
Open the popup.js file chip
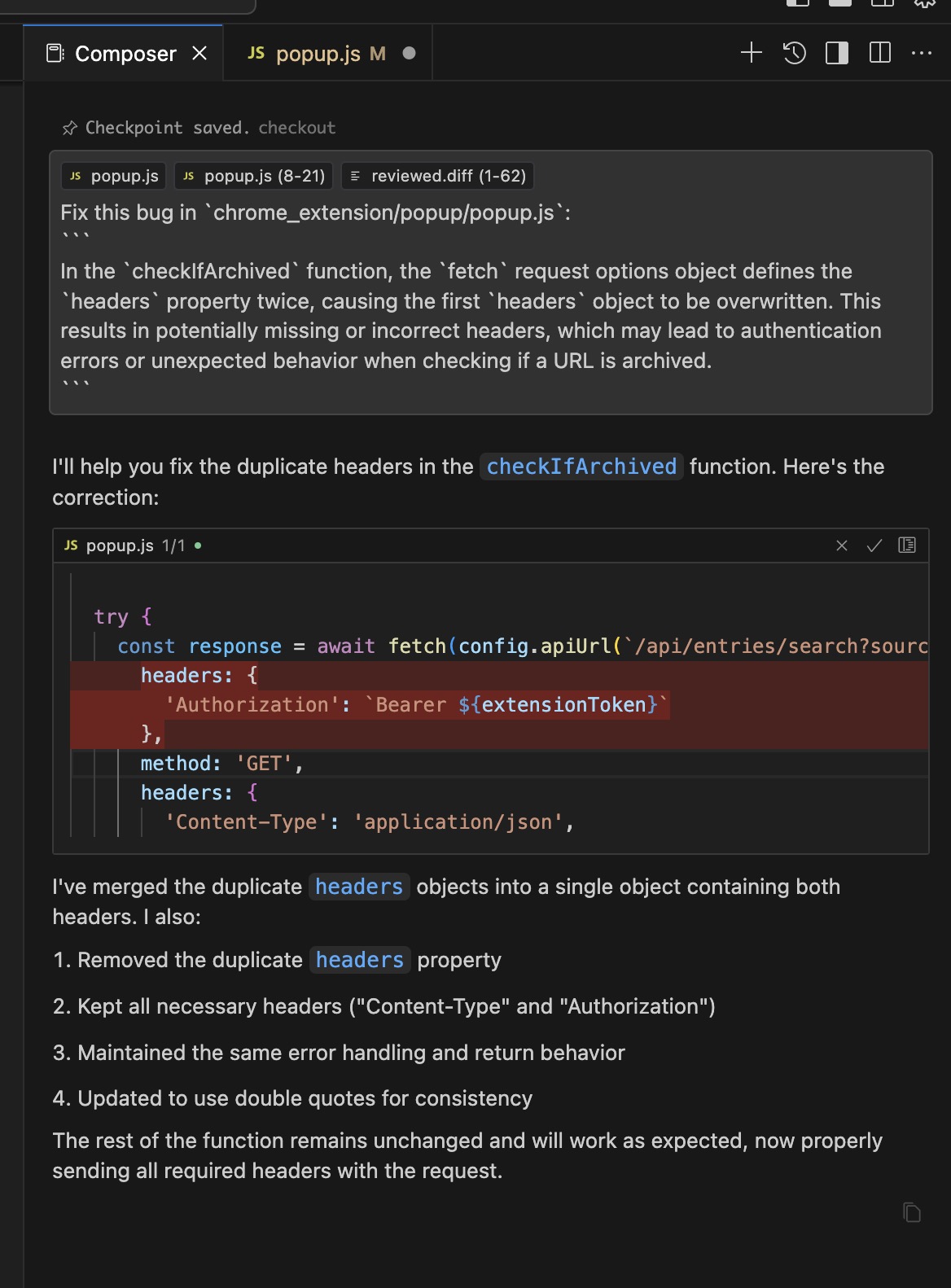coord(114,176)
